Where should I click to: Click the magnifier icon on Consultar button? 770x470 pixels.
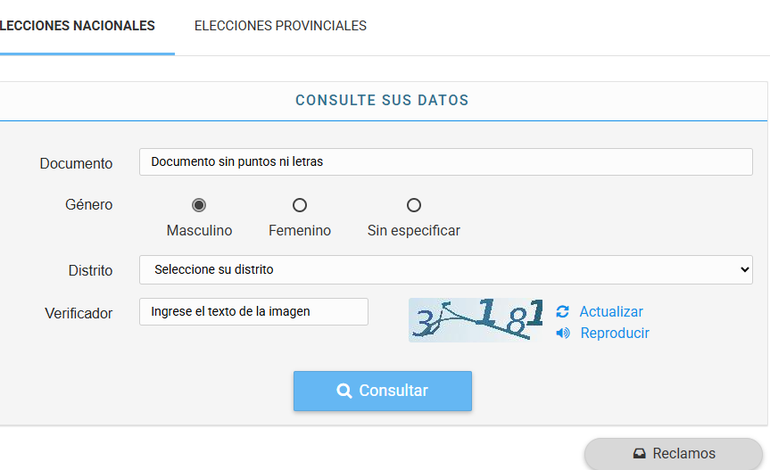344,391
